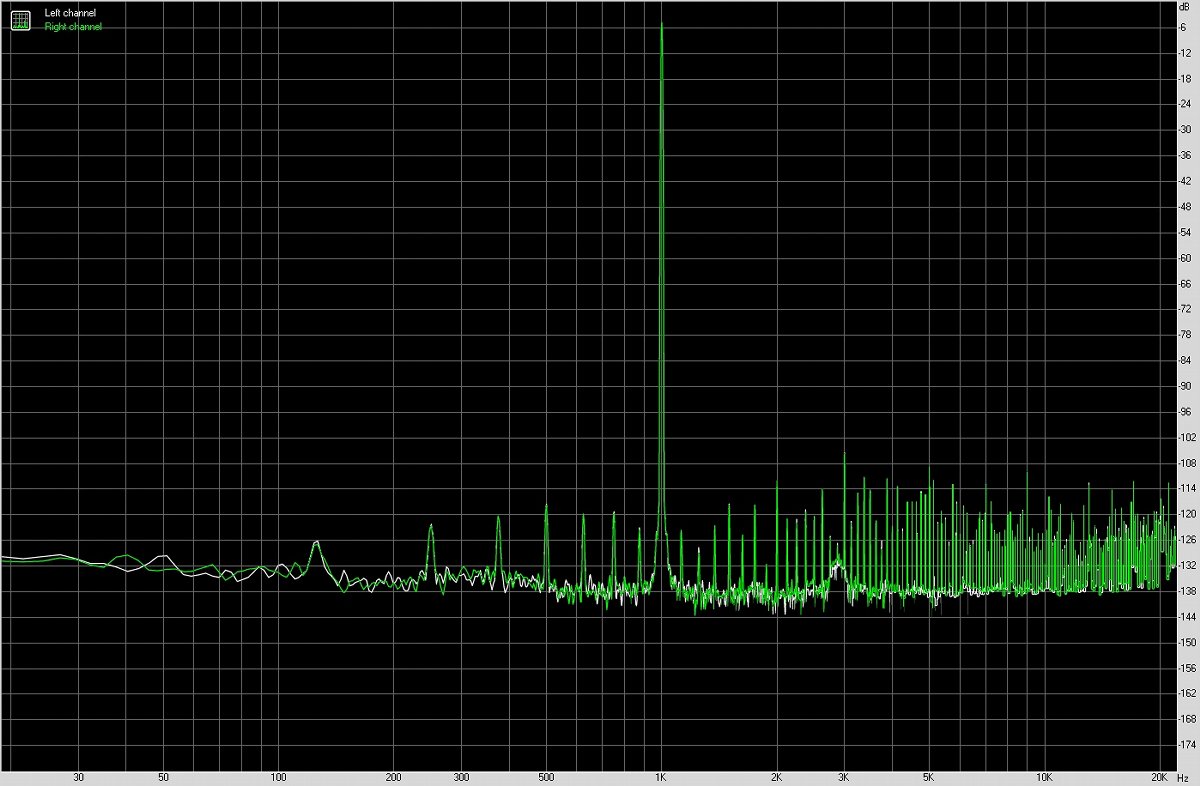Click the 3K frequency label

click(841, 775)
